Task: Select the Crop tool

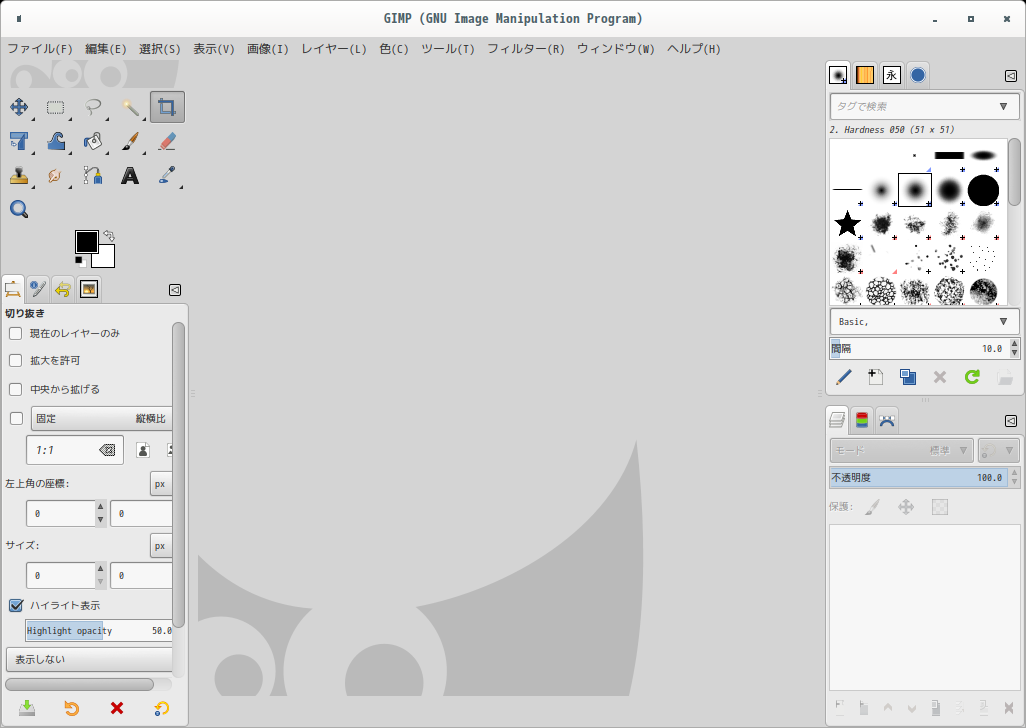Action: pyautogui.click(x=167, y=107)
